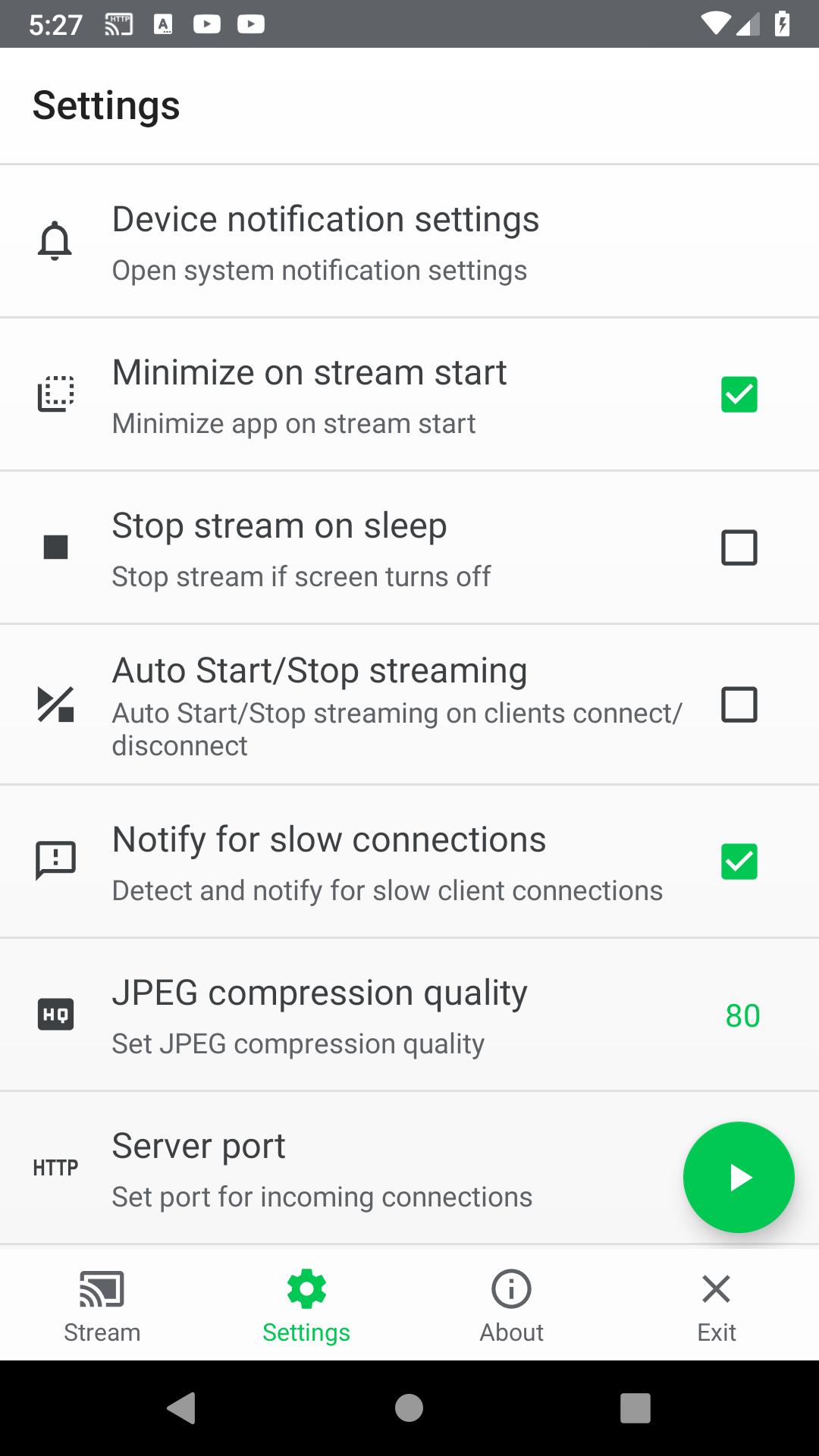Disable Notify for slow connections checkbox
Viewport: 819px width, 1456px height.
pos(739,861)
